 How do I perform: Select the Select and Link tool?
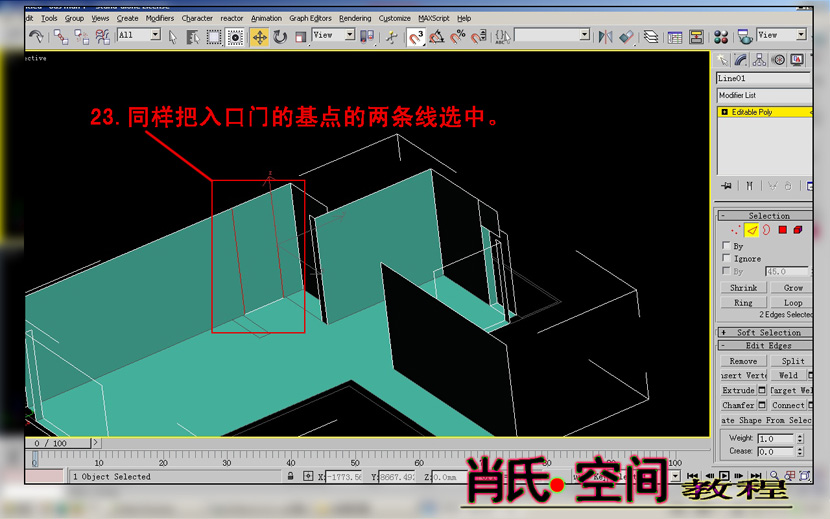click(x=61, y=37)
